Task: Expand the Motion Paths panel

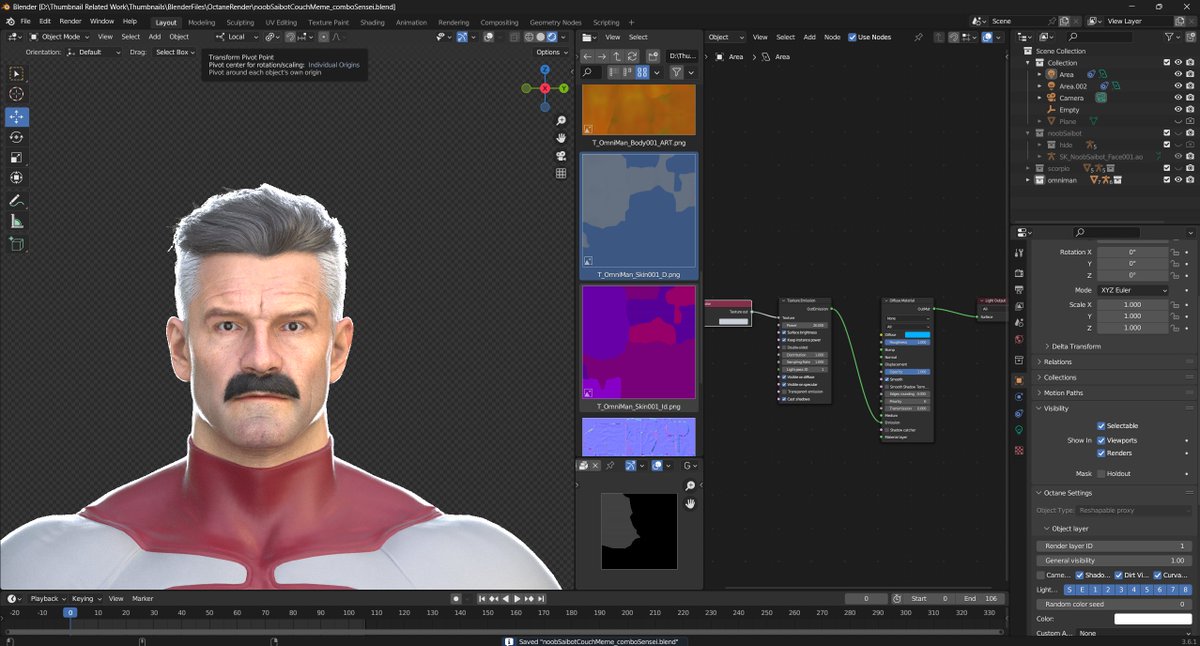Action: [1063, 393]
